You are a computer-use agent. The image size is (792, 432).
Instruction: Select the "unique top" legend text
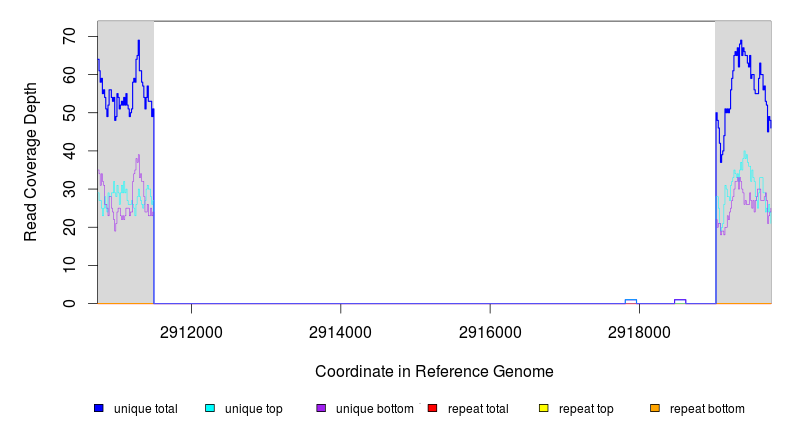253,409
